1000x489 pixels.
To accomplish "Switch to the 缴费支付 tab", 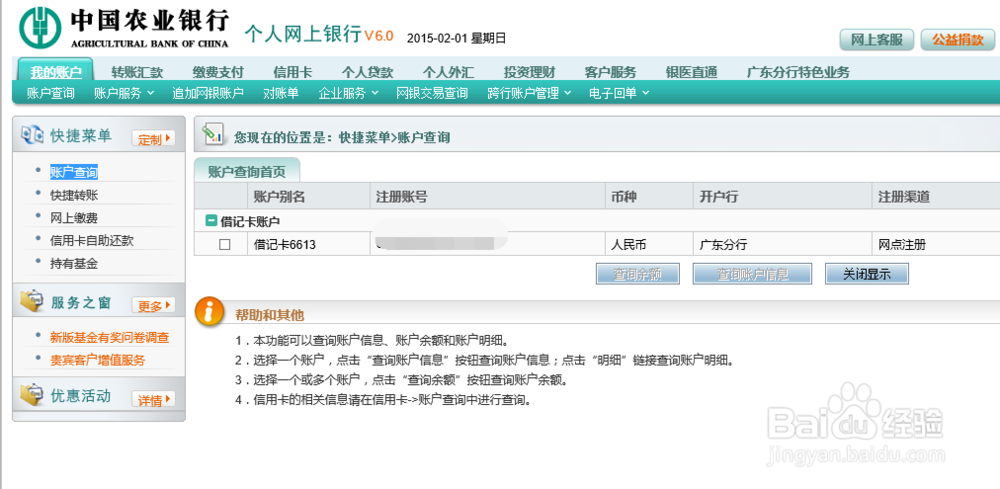I will [218, 72].
